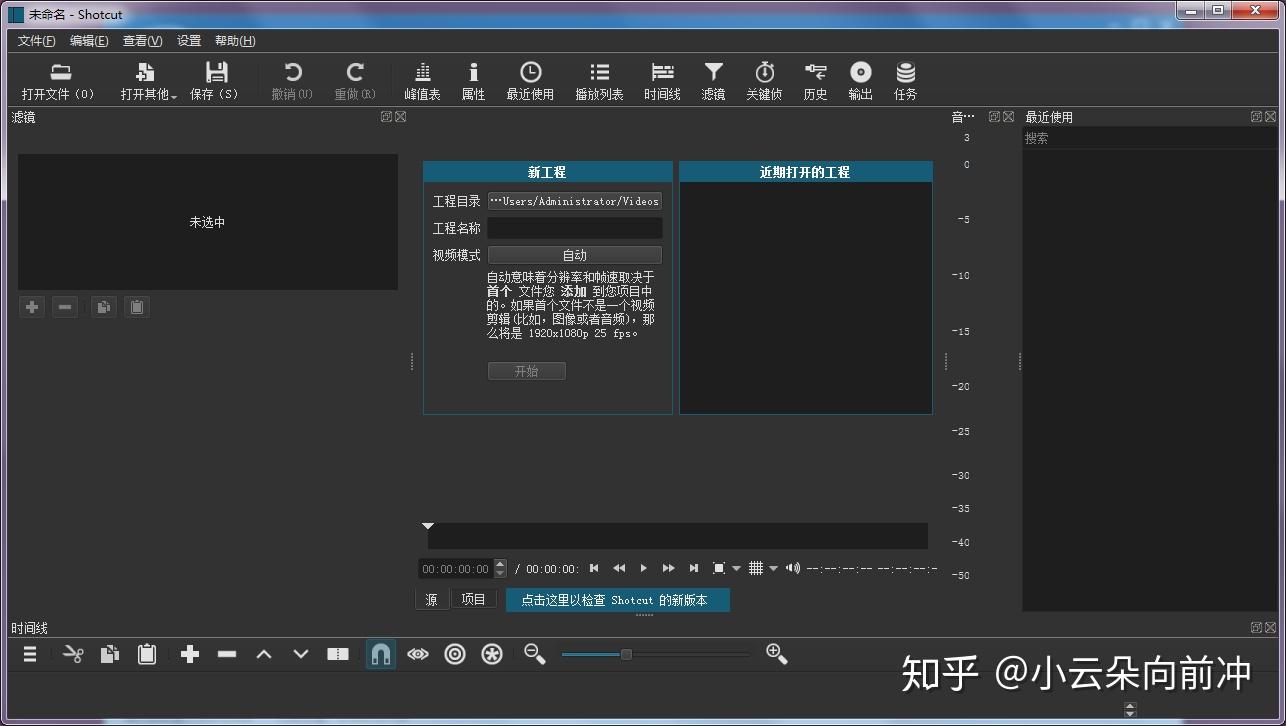Click the timeline zoom out magnifier

(x=535, y=654)
